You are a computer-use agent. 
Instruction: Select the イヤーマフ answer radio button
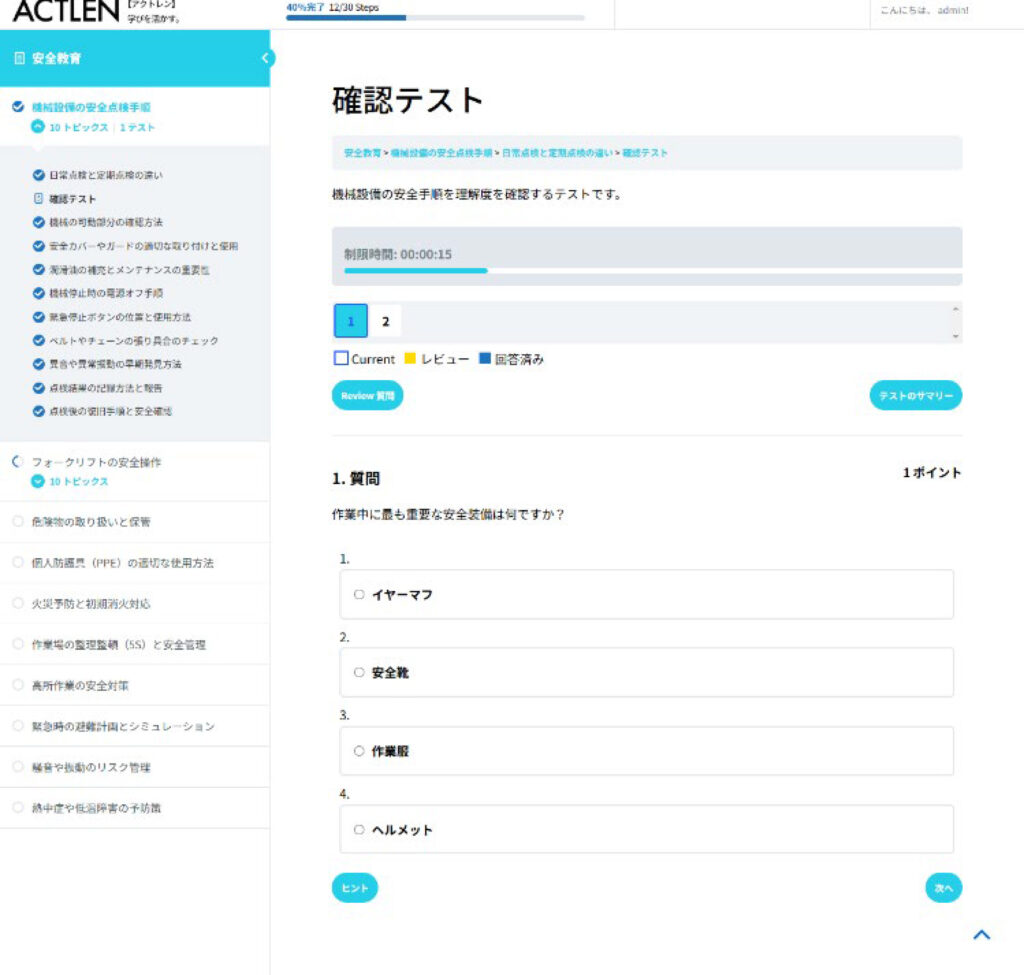pos(359,594)
